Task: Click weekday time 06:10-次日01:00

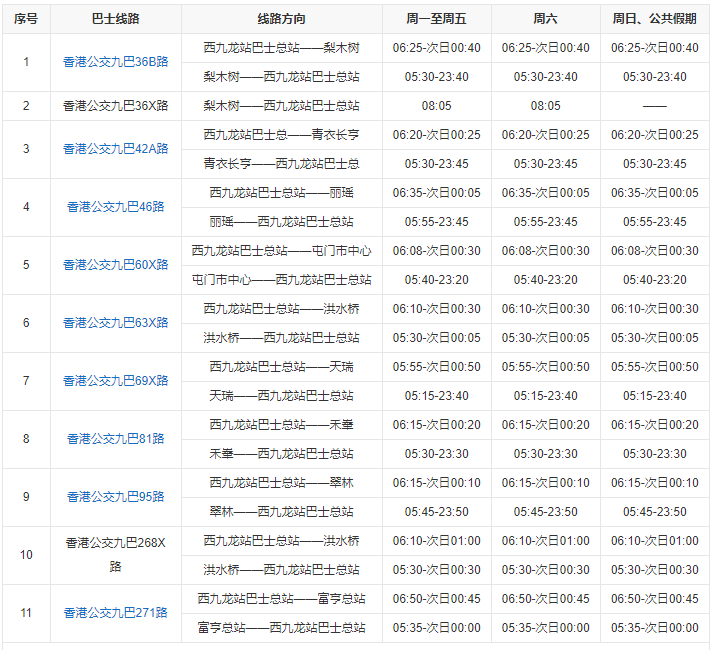Action: (437, 541)
